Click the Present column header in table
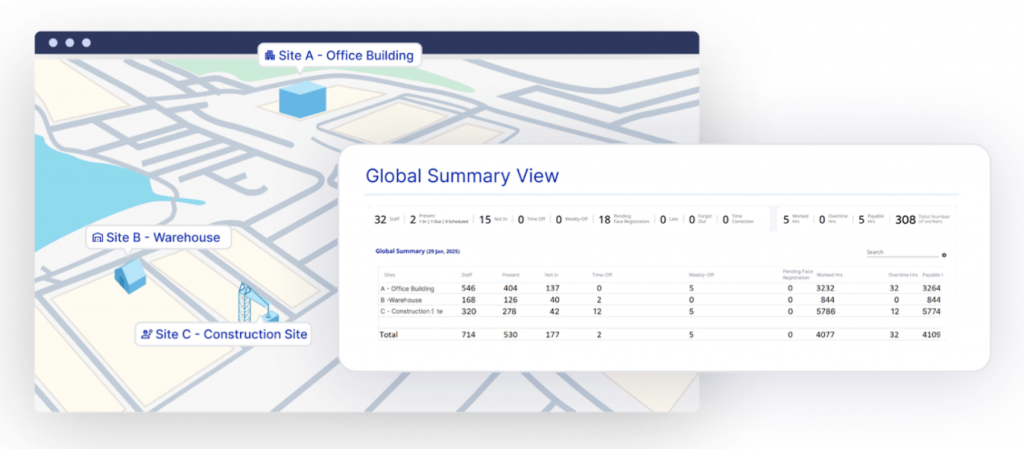This screenshot has height=449, width=1024. point(511,275)
